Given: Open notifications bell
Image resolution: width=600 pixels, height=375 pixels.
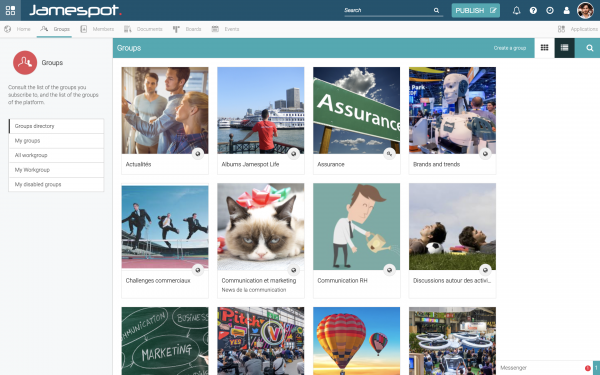Looking at the screenshot, I should click(x=517, y=10).
